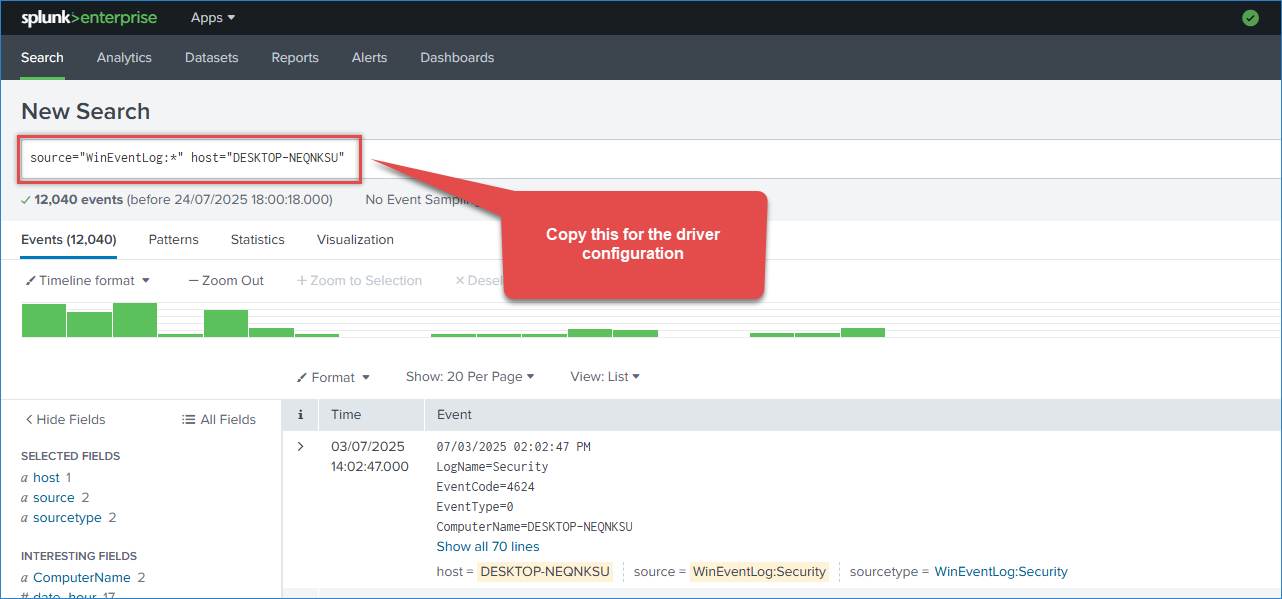Switch to the Visualization tab

pos(355,240)
